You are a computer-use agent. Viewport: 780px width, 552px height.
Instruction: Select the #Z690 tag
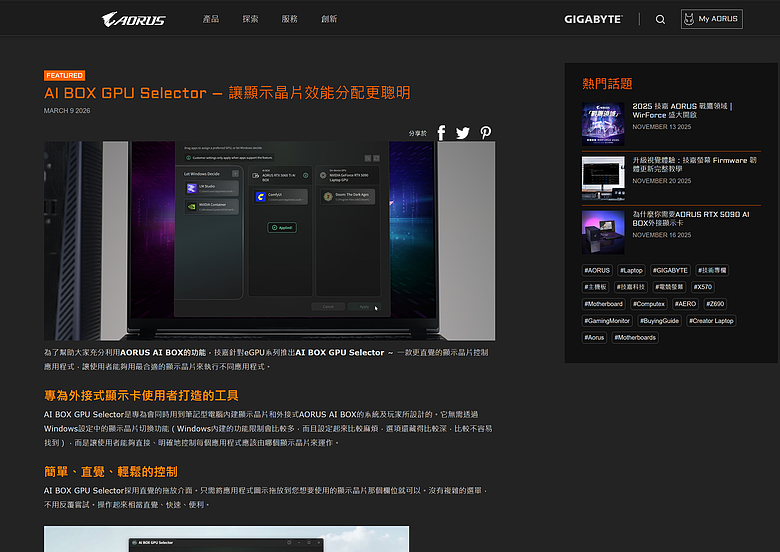[x=715, y=304]
